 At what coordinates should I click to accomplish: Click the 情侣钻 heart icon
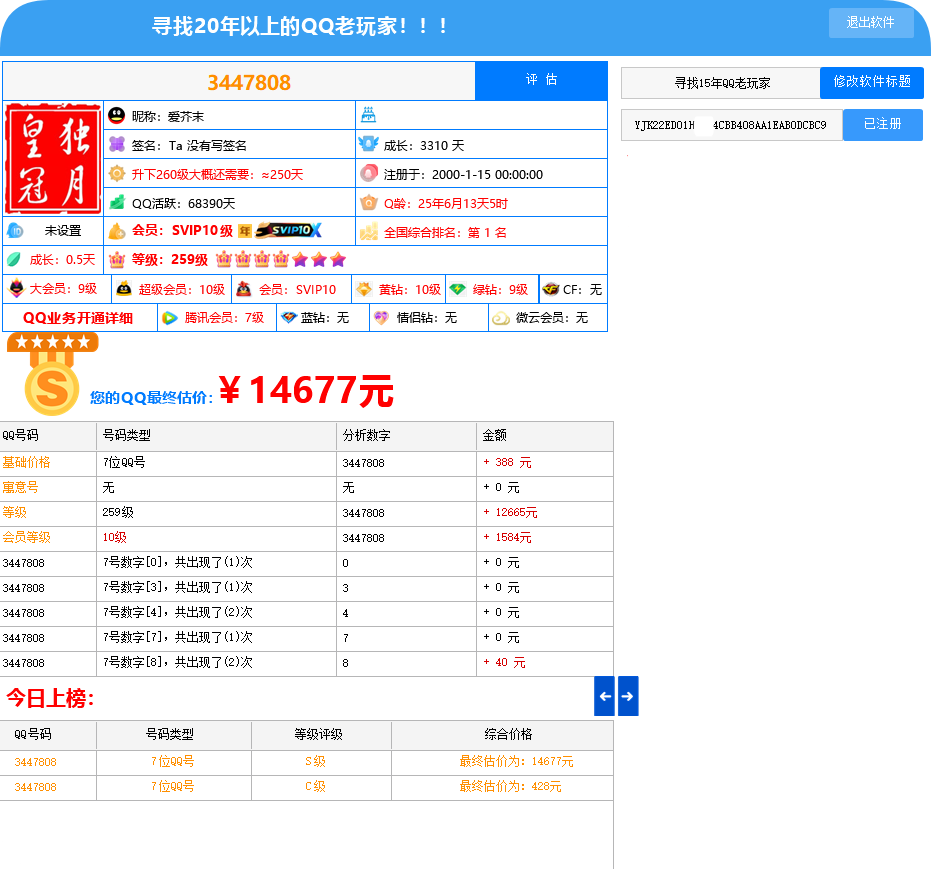coord(381,318)
